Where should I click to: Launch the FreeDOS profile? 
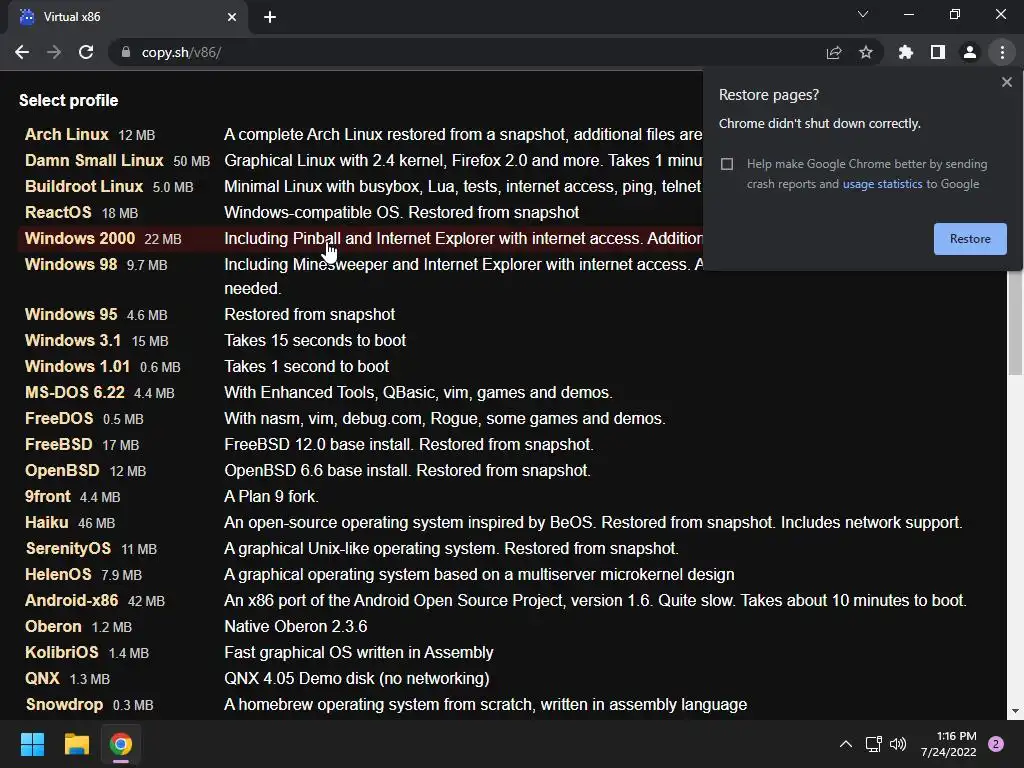tap(59, 419)
